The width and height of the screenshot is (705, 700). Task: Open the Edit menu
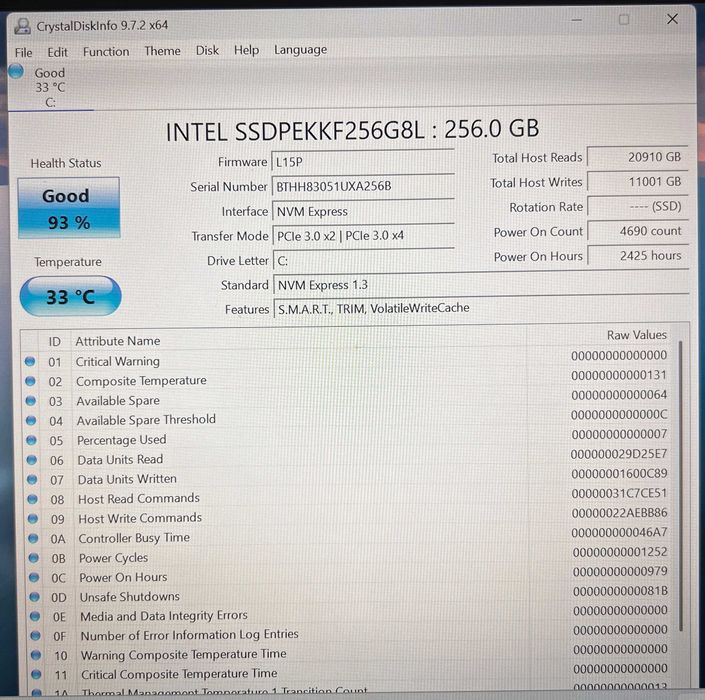point(58,52)
